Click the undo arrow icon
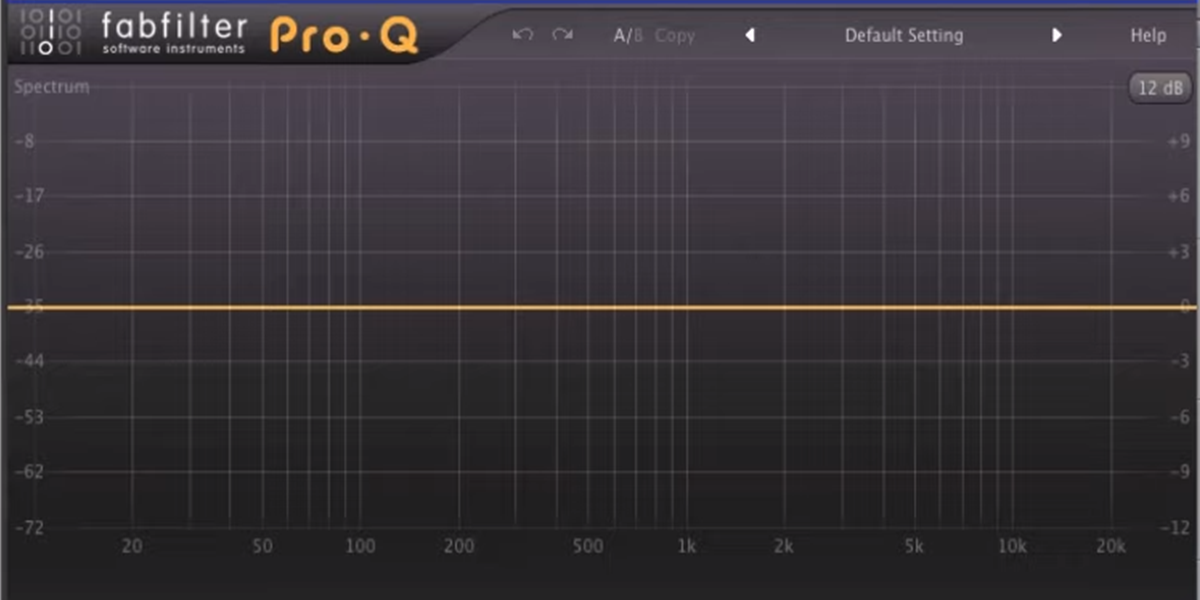 point(521,34)
